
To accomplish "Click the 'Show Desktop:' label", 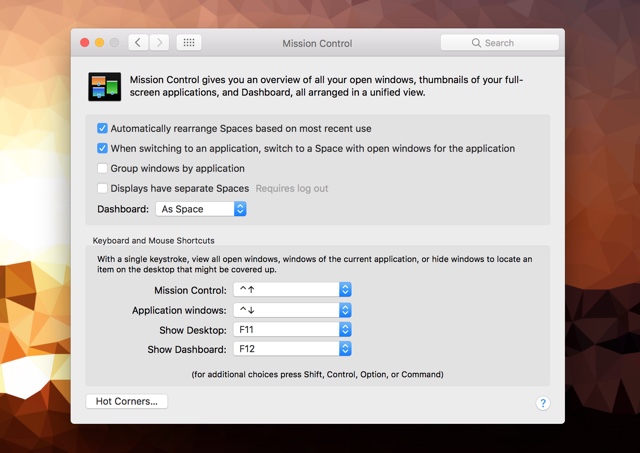I will pos(193,330).
